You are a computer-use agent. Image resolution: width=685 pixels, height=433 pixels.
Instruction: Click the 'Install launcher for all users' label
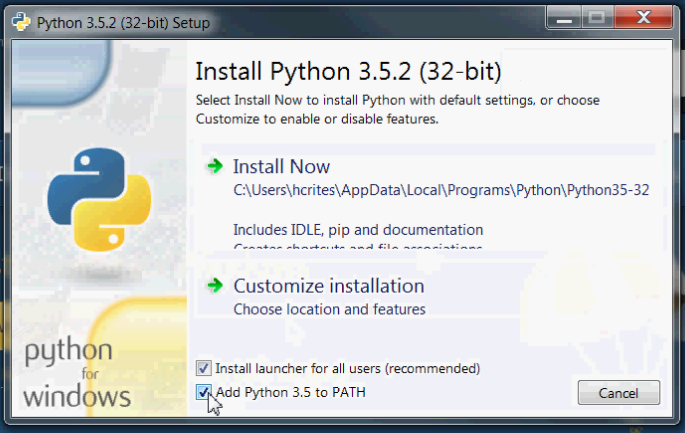coord(347,368)
